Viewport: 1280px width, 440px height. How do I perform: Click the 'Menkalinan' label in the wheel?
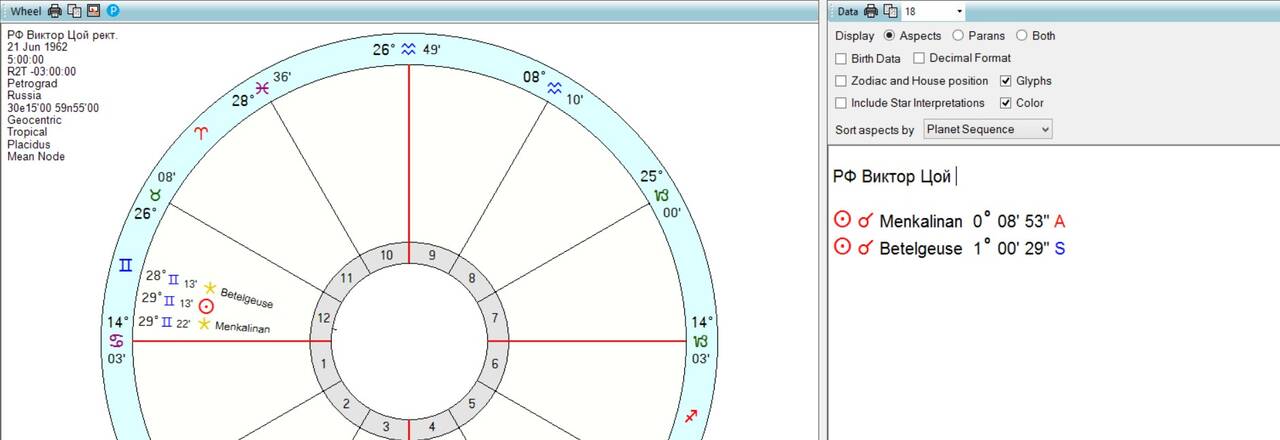242,327
